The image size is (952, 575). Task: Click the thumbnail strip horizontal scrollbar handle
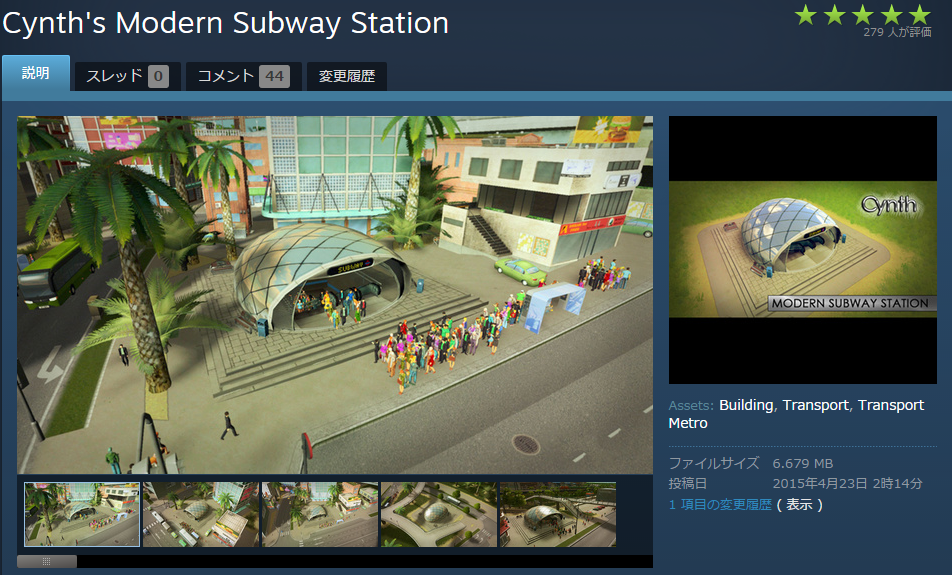tap(47, 562)
